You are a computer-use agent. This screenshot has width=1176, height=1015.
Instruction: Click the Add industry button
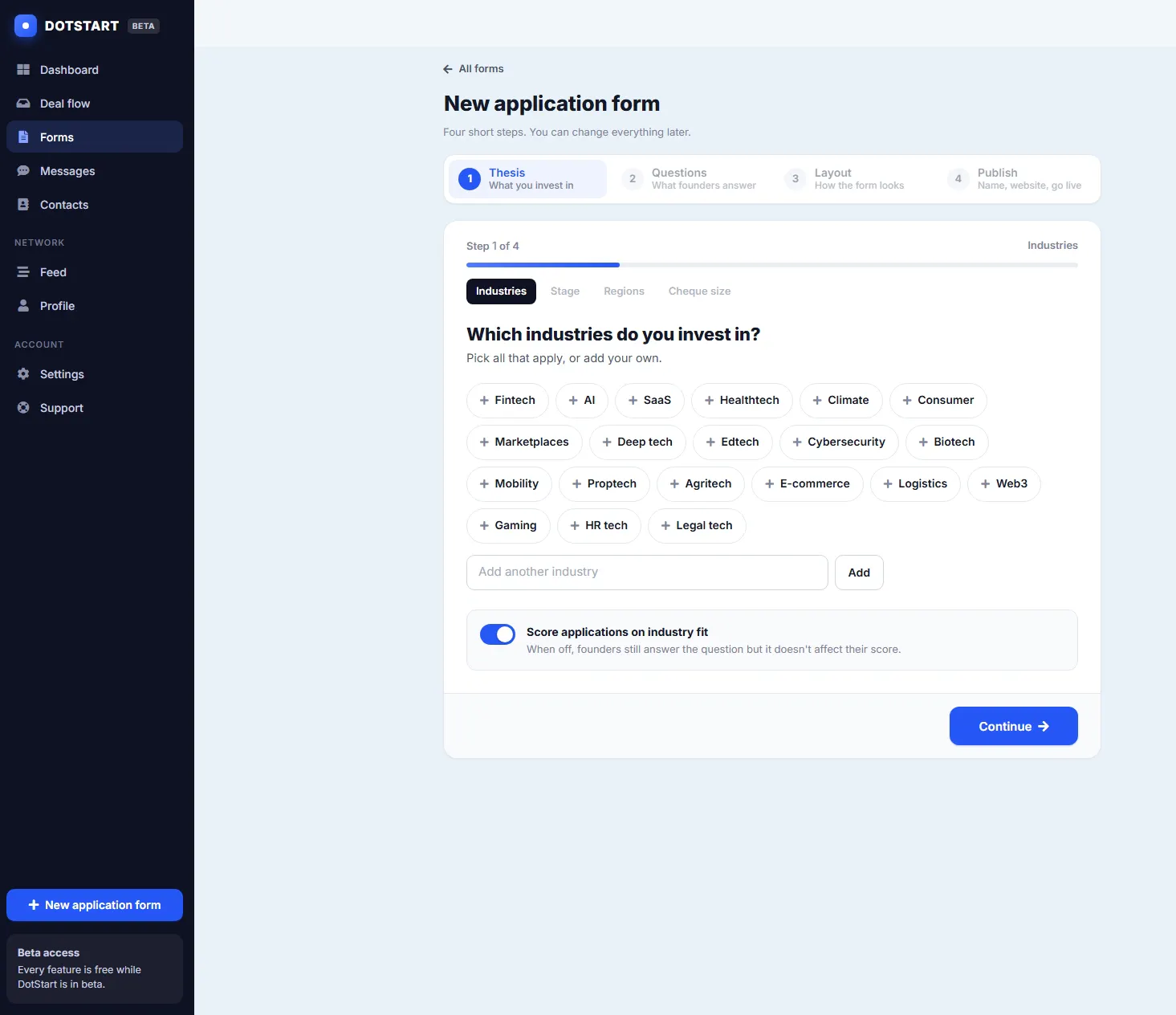[859, 573]
